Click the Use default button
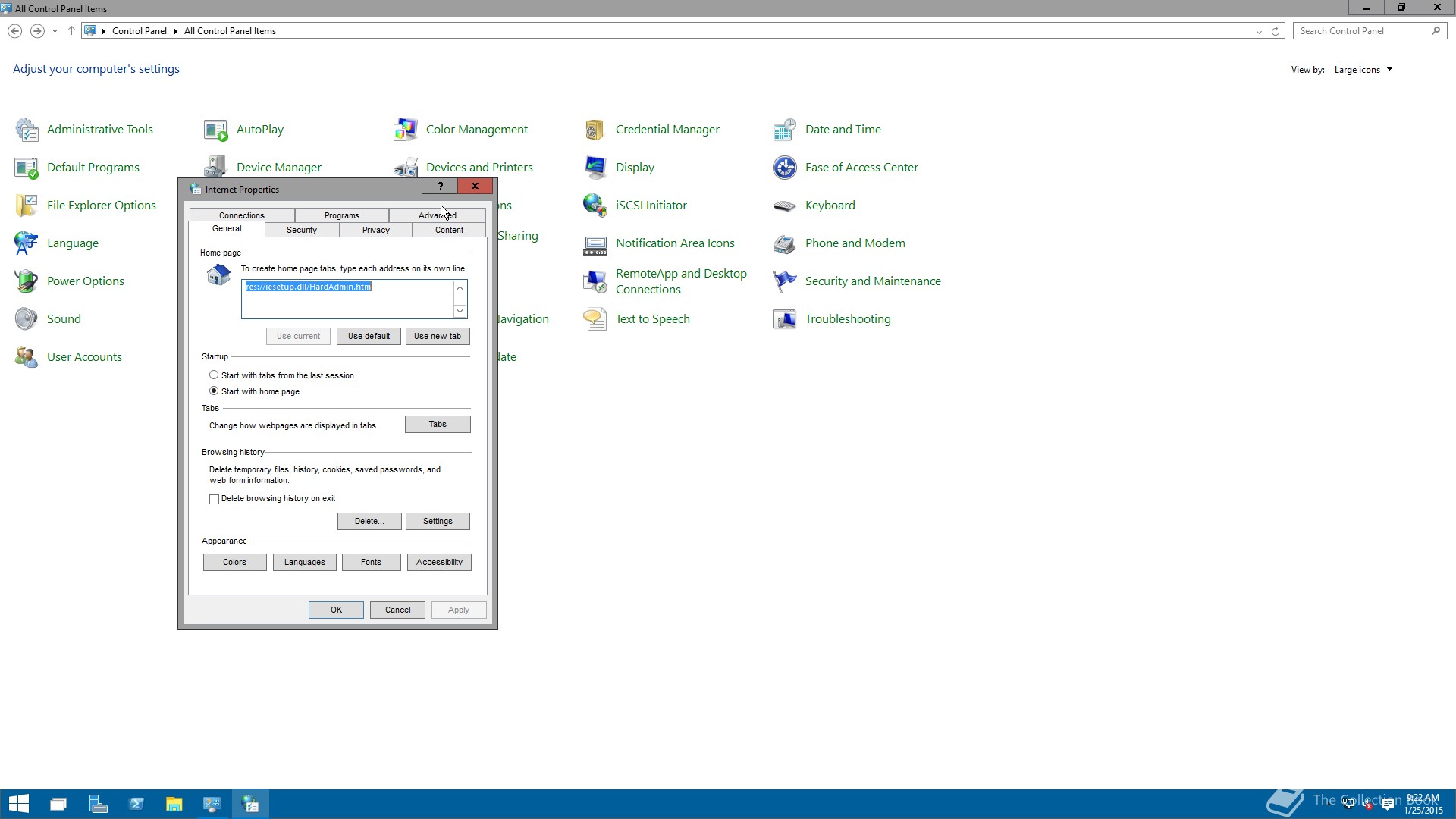The width and height of the screenshot is (1456, 819). tap(369, 336)
